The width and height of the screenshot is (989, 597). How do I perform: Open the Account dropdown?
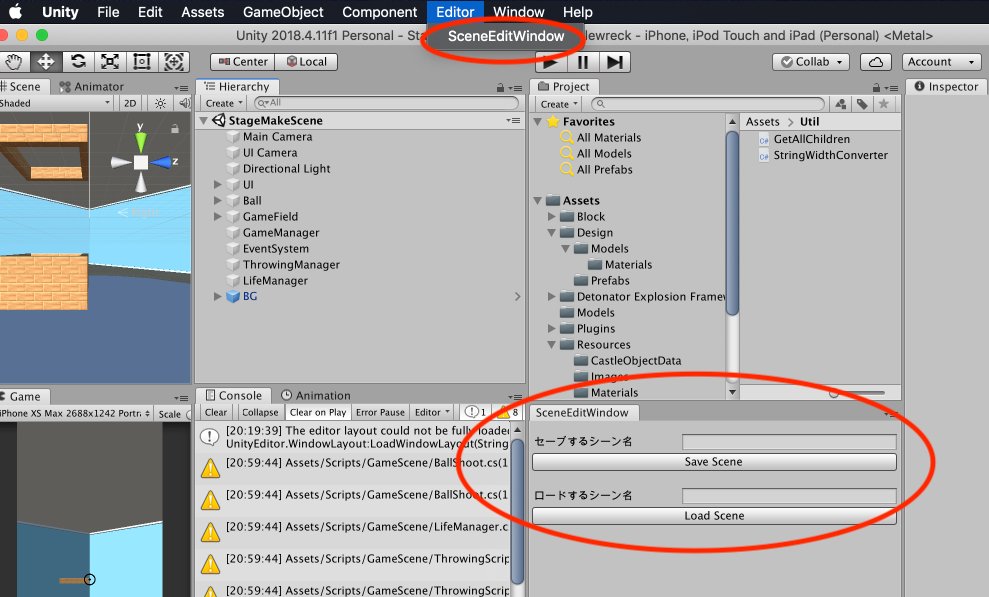941,62
